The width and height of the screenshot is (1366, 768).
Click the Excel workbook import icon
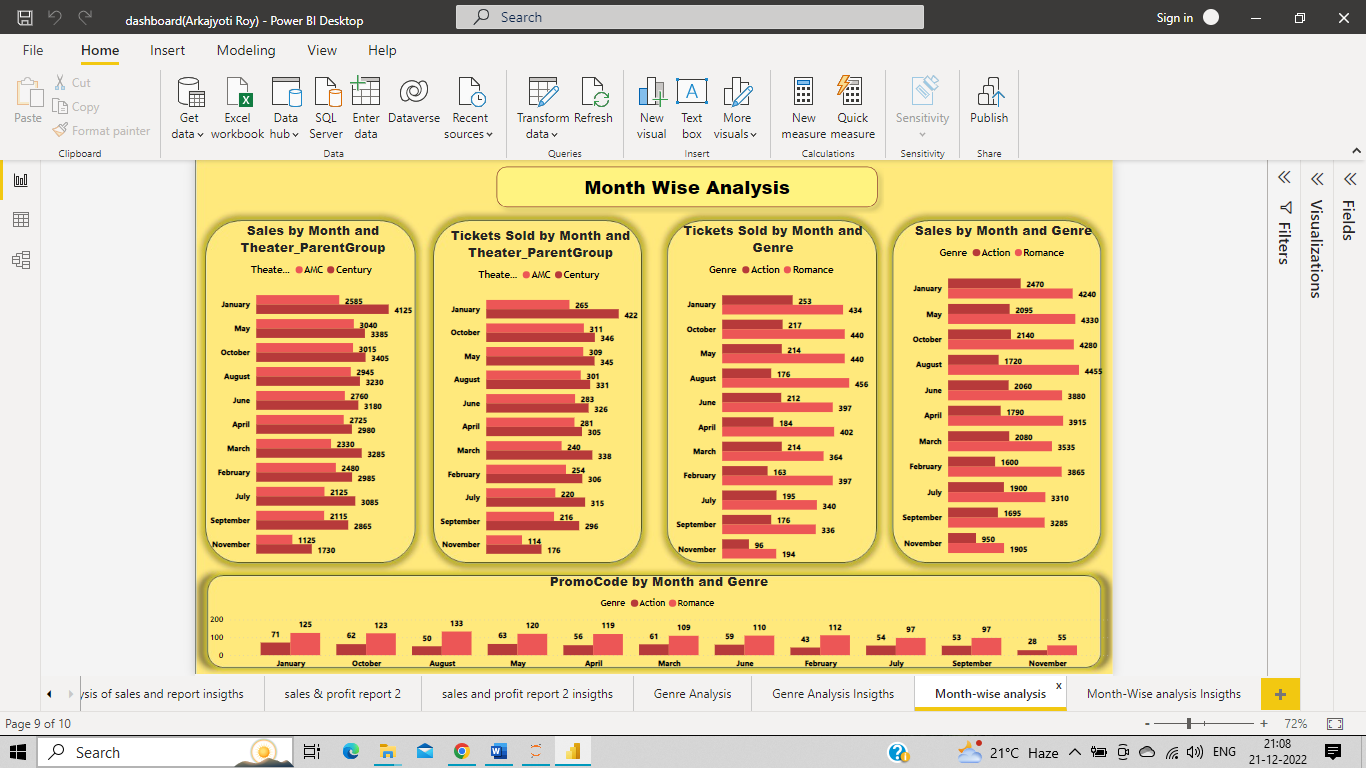(x=237, y=105)
